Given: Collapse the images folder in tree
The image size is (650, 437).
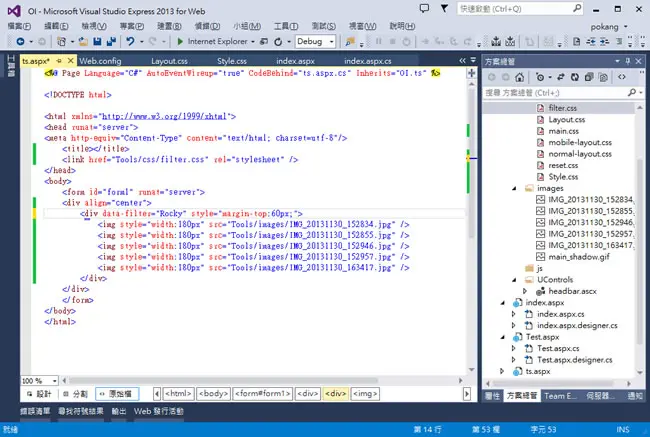Looking at the screenshot, I should coord(514,188).
